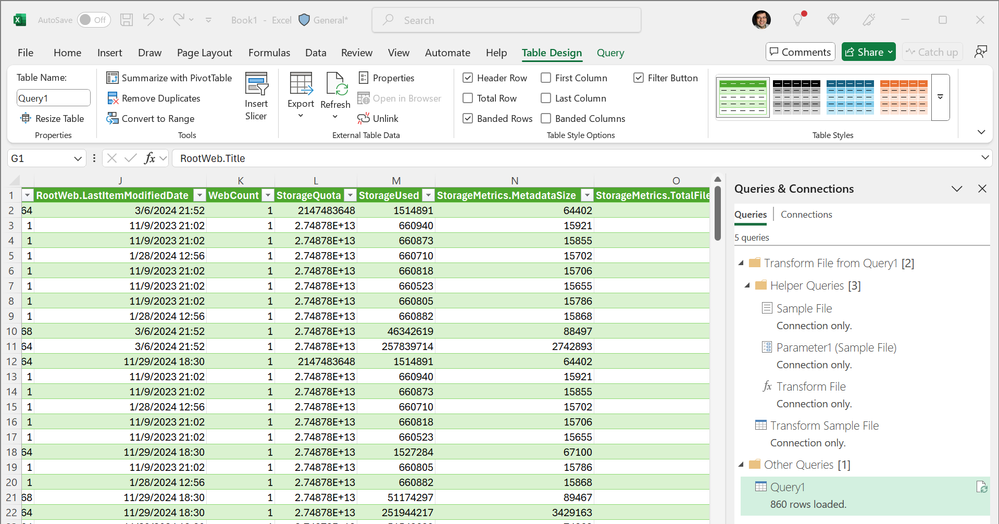The width and height of the screenshot is (999, 524).
Task: Expand the Table Styles gallery
Action: click(940, 97)
